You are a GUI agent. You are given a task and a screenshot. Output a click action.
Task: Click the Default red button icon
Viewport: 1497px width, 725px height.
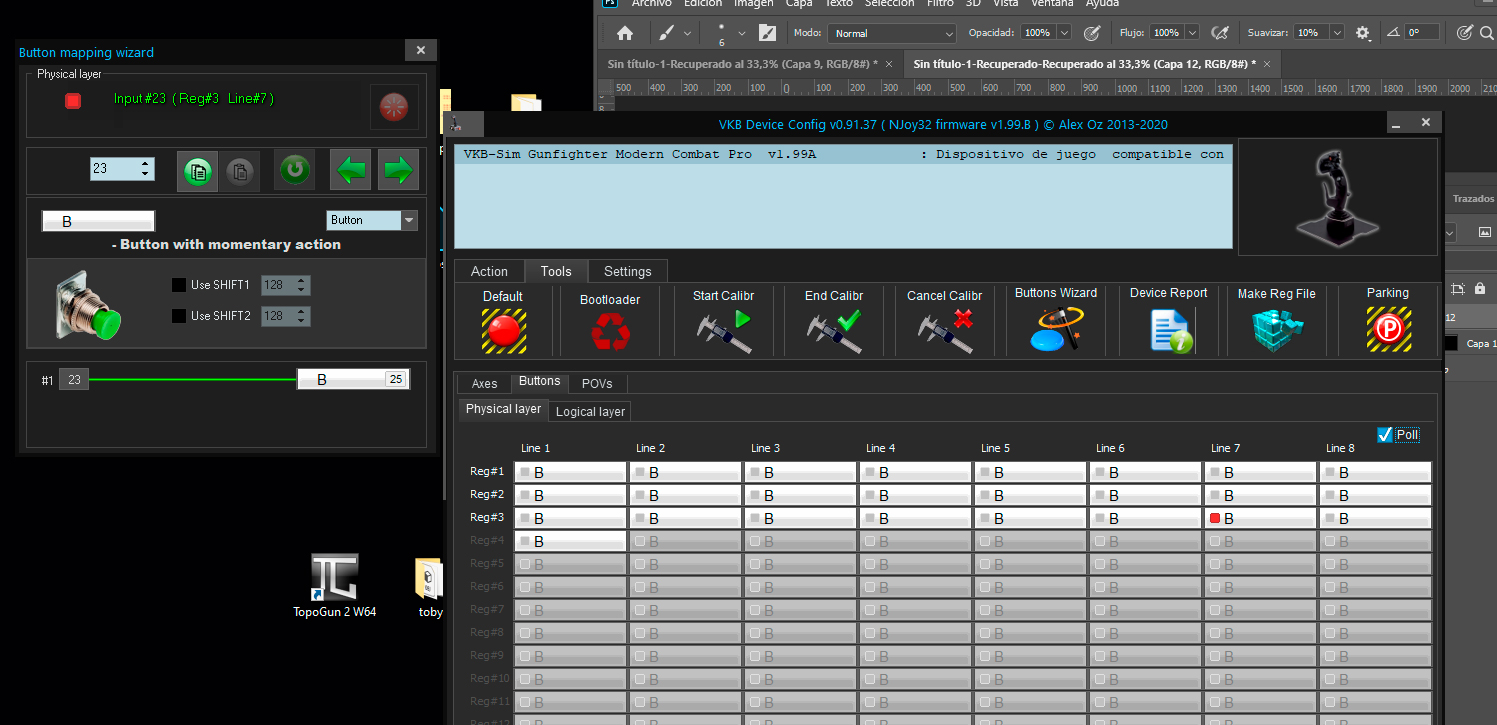pos(503,329)
